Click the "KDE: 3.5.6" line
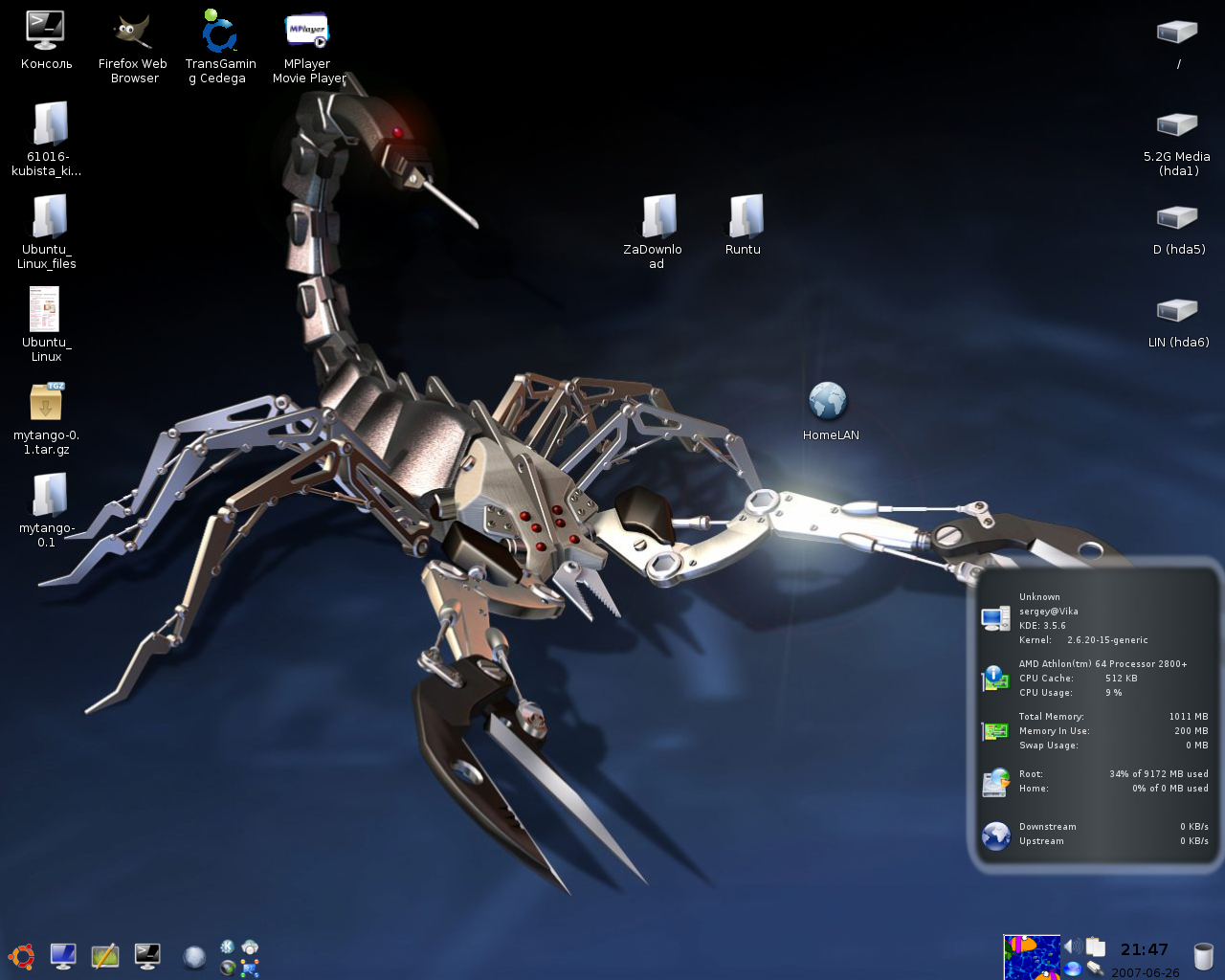Screen dimensions: 1225x980 [x=1042, y=626]
